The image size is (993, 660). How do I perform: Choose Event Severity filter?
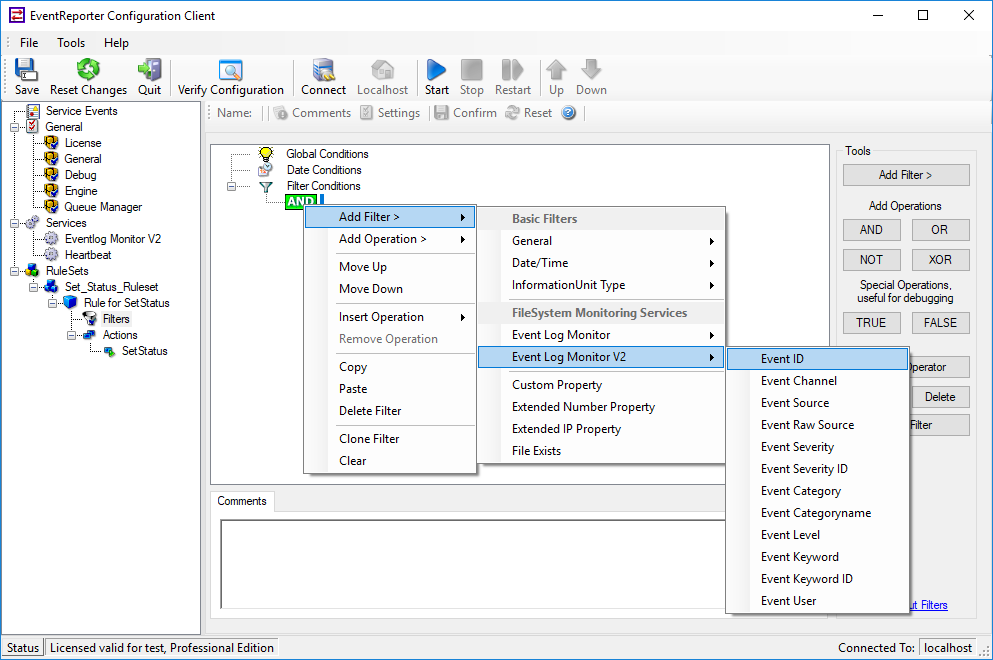pyautogui.click(x=818, y=447)
